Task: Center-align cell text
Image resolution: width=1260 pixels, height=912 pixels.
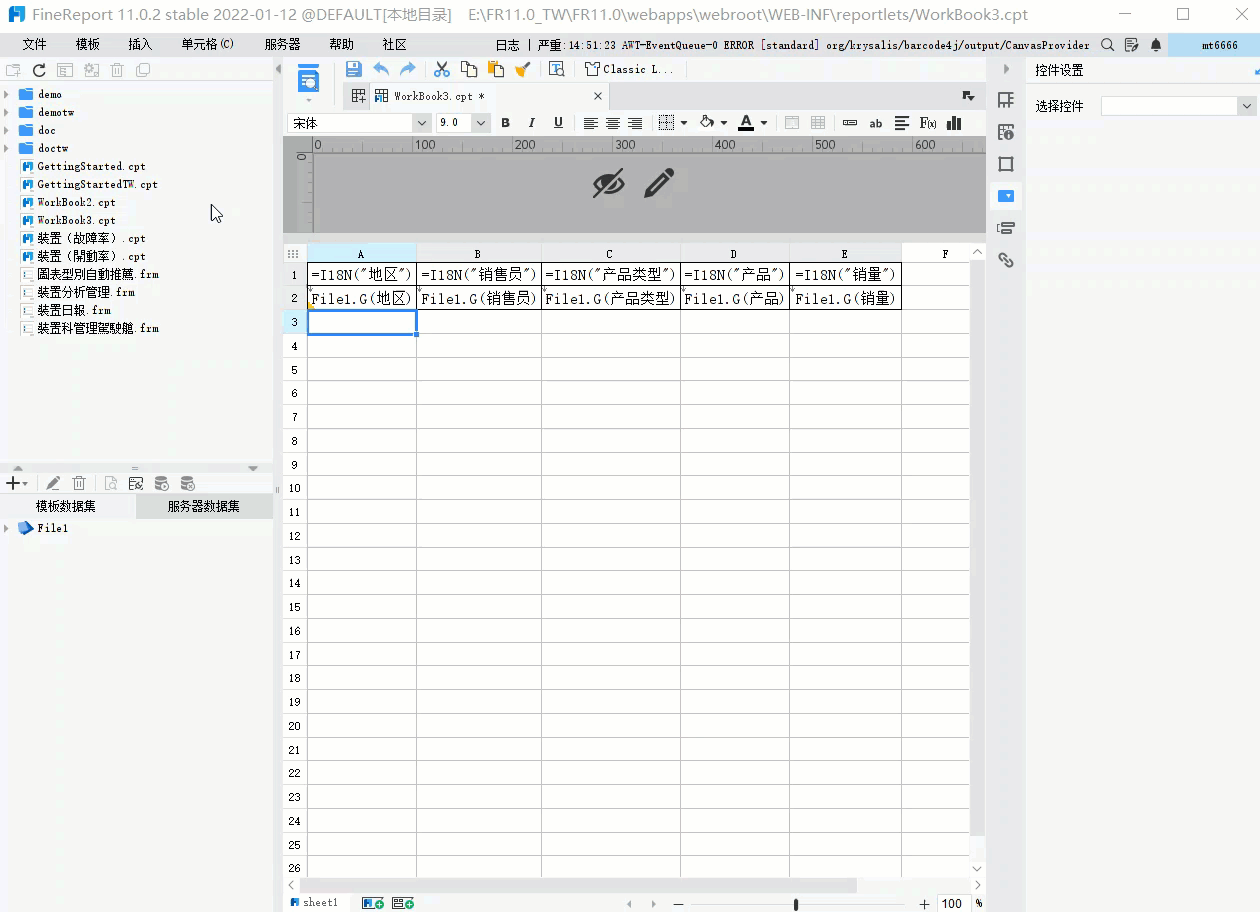Action: coord(612,123)
